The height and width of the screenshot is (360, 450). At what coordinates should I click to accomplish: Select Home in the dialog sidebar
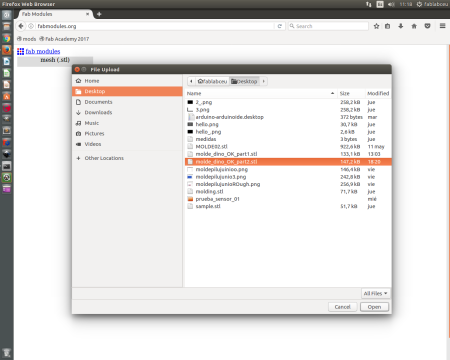(127, 81)
